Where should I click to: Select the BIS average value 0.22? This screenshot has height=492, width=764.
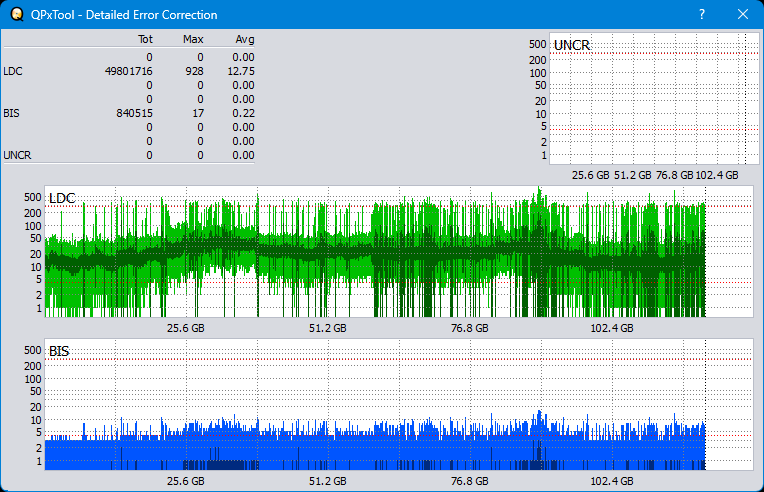(x=243, y=113)
